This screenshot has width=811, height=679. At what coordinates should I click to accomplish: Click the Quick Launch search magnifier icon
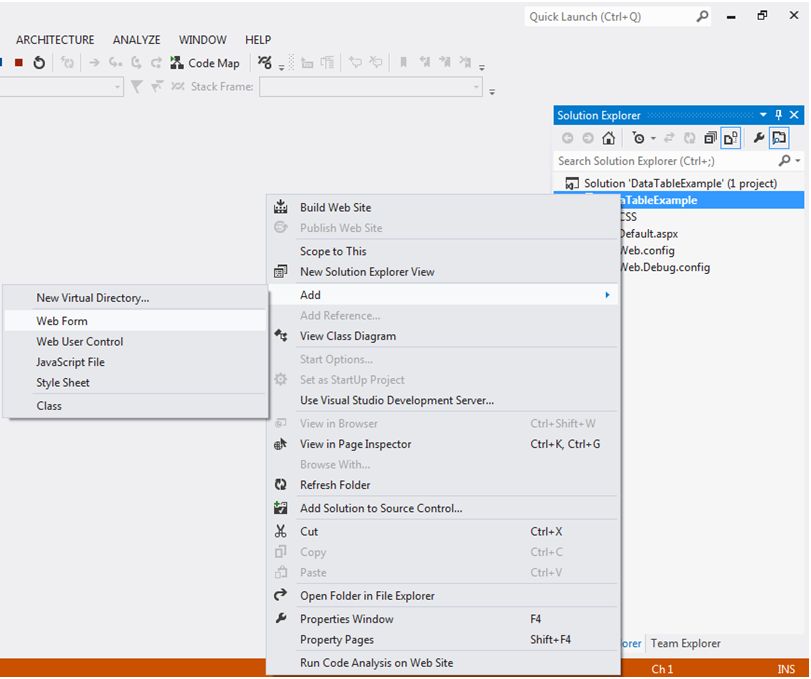coord(702,16)
